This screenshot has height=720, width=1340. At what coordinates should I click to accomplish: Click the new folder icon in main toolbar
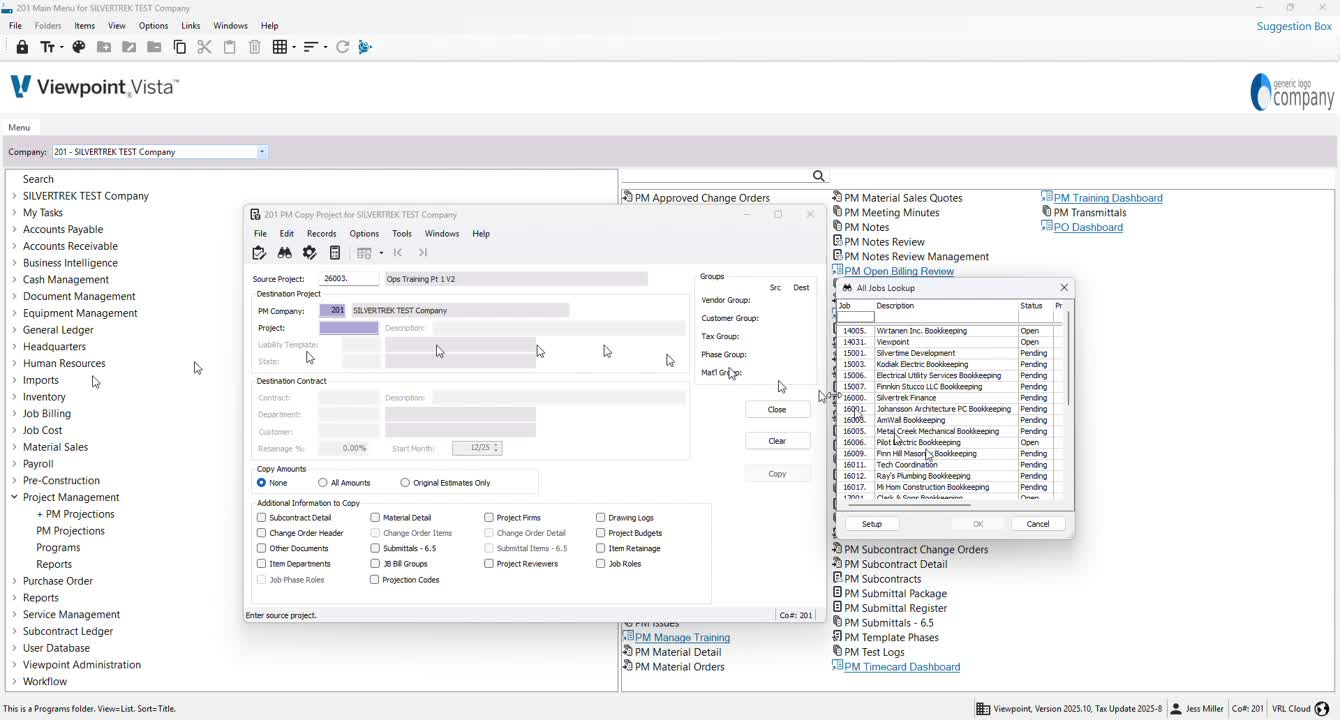104,47
